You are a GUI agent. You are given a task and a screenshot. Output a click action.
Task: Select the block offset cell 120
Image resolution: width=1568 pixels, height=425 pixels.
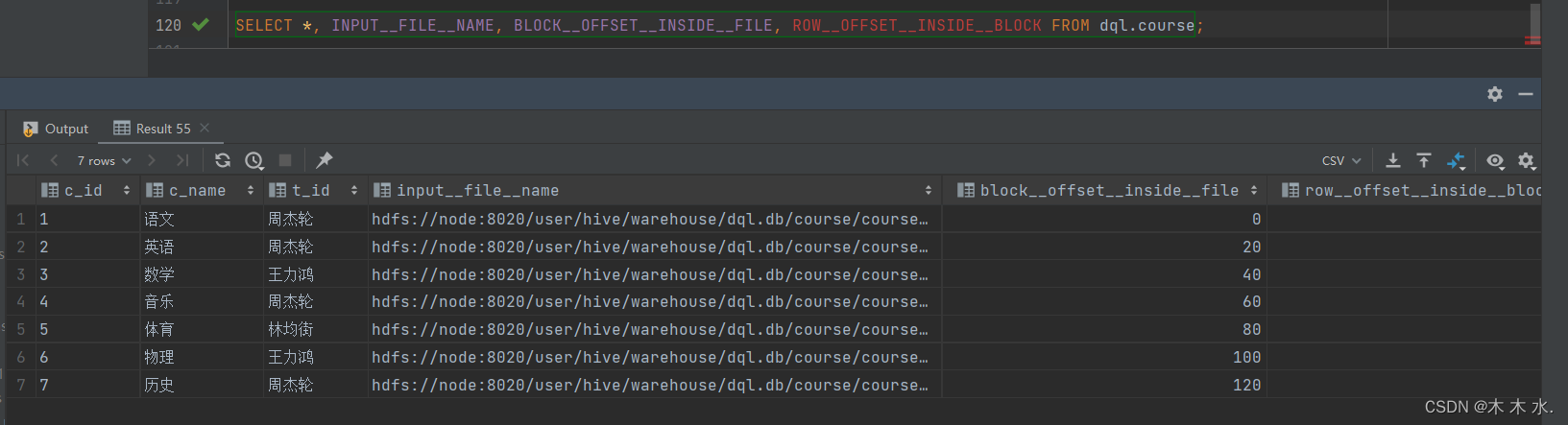1104,385
